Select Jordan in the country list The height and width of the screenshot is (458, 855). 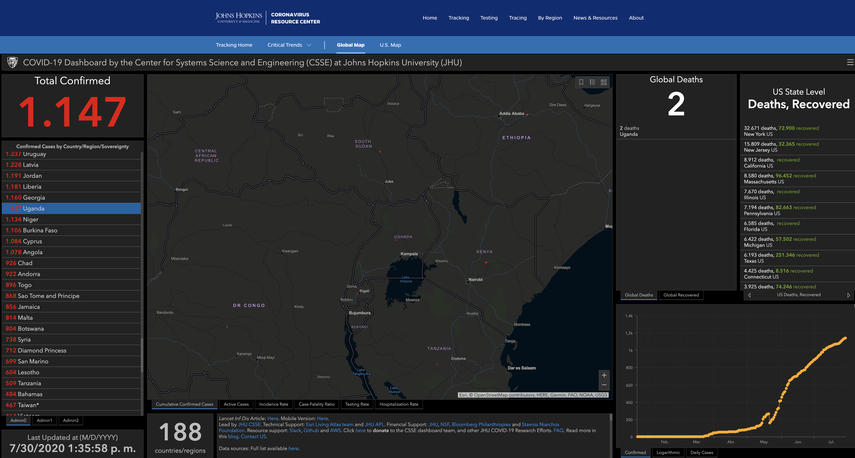(x=71, y=176)
